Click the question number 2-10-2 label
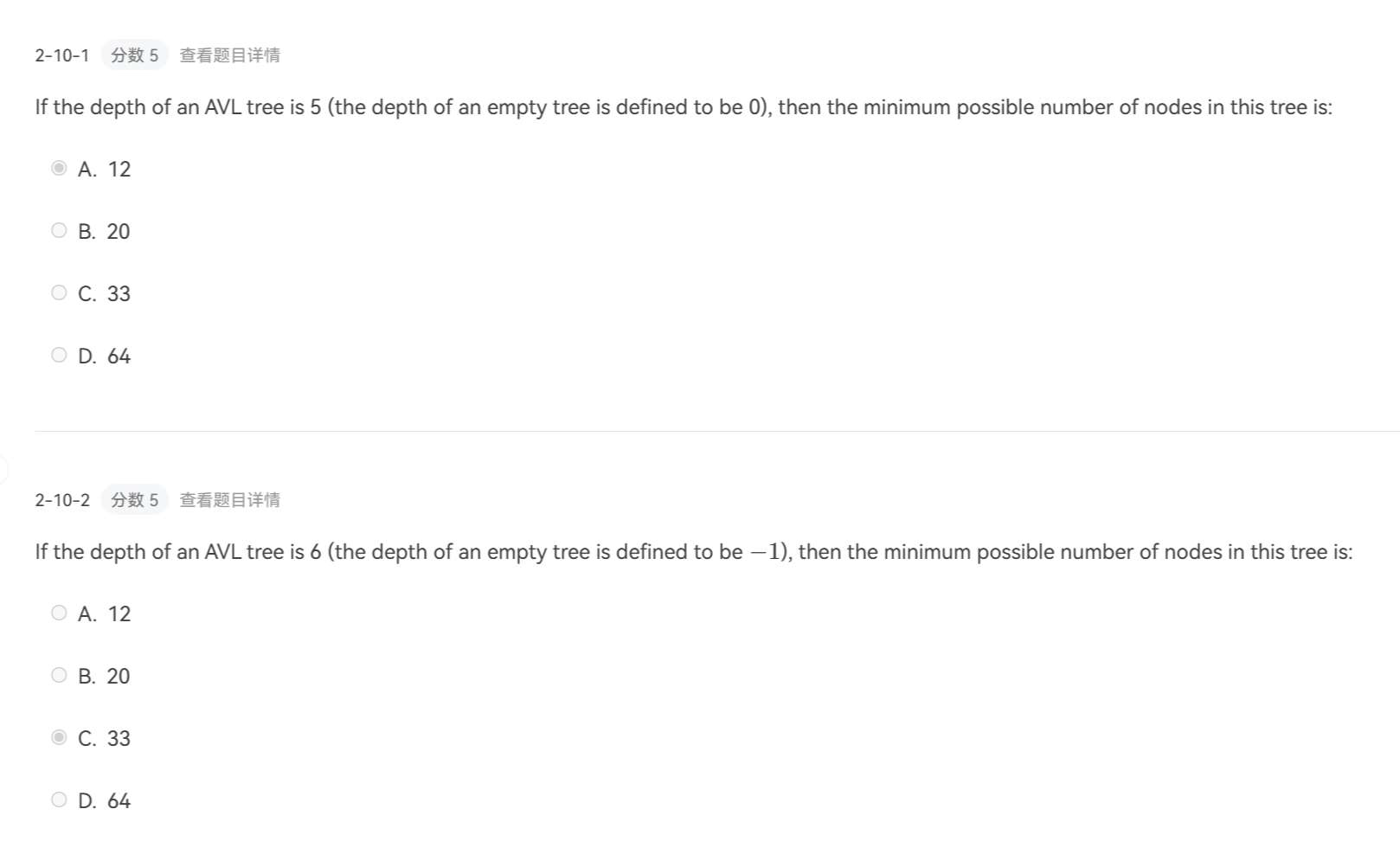The width and height of the screenshot is (1400, 854). pyautogui.click(x=62, y=500)
